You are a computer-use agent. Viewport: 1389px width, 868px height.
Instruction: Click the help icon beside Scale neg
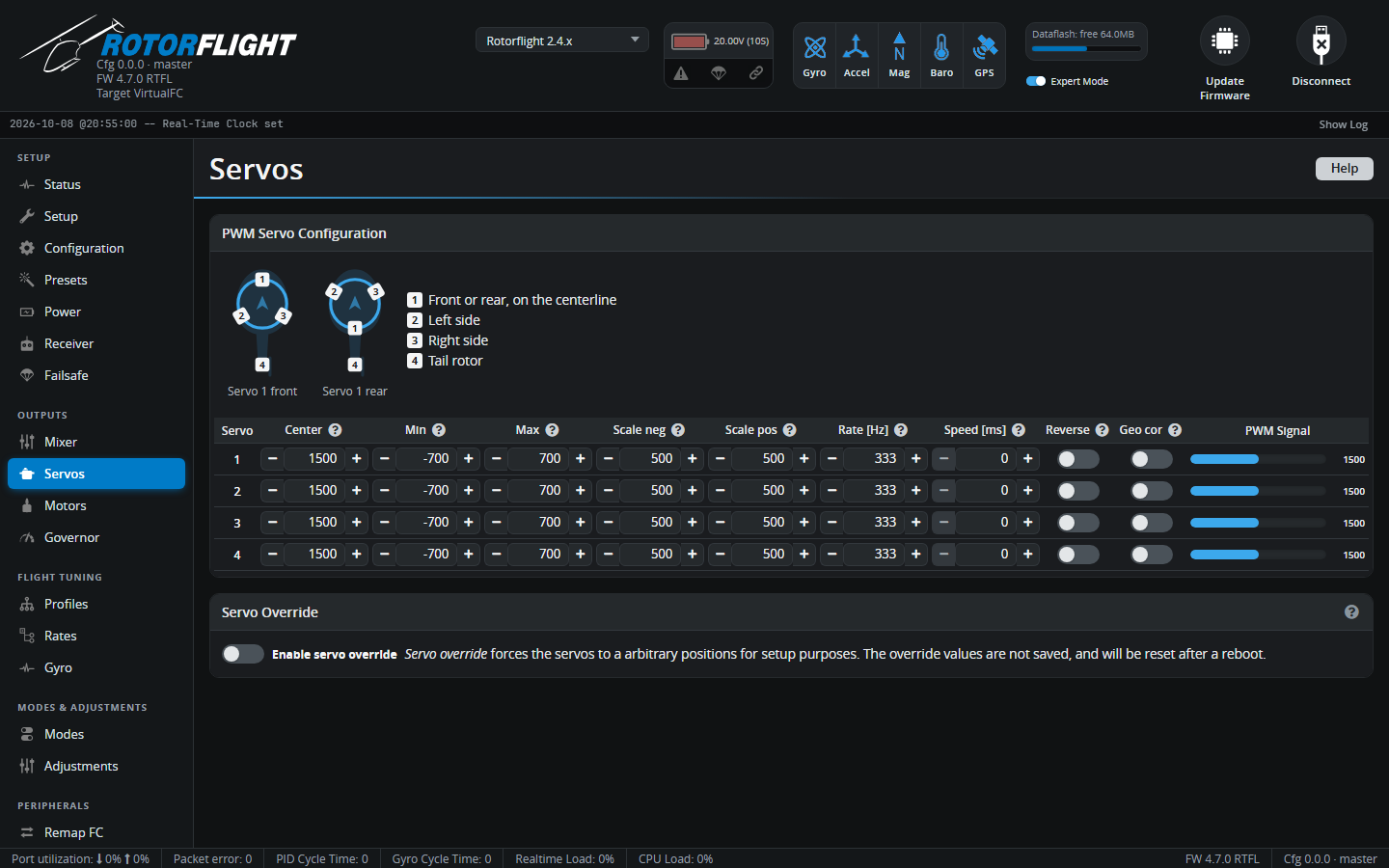[x=678, y=430]
